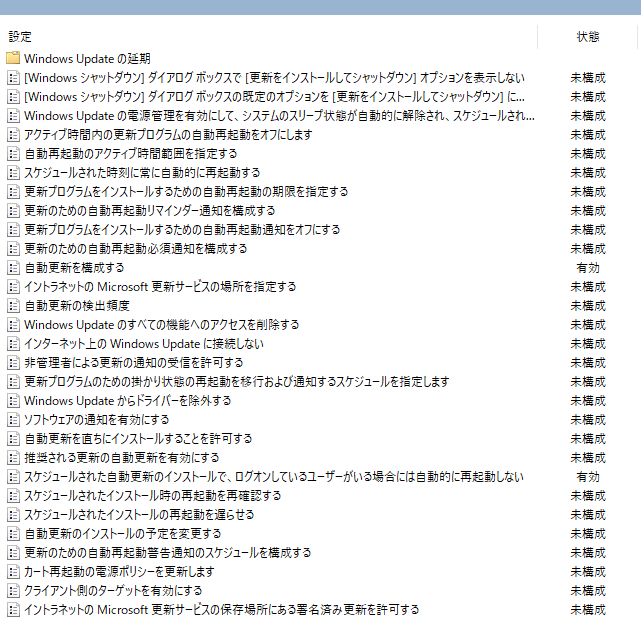Select クライアント側のターゲットを有効にする text

113,591
